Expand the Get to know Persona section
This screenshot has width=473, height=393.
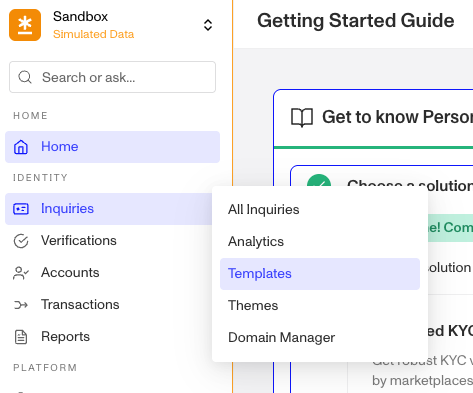pos(373,118)
